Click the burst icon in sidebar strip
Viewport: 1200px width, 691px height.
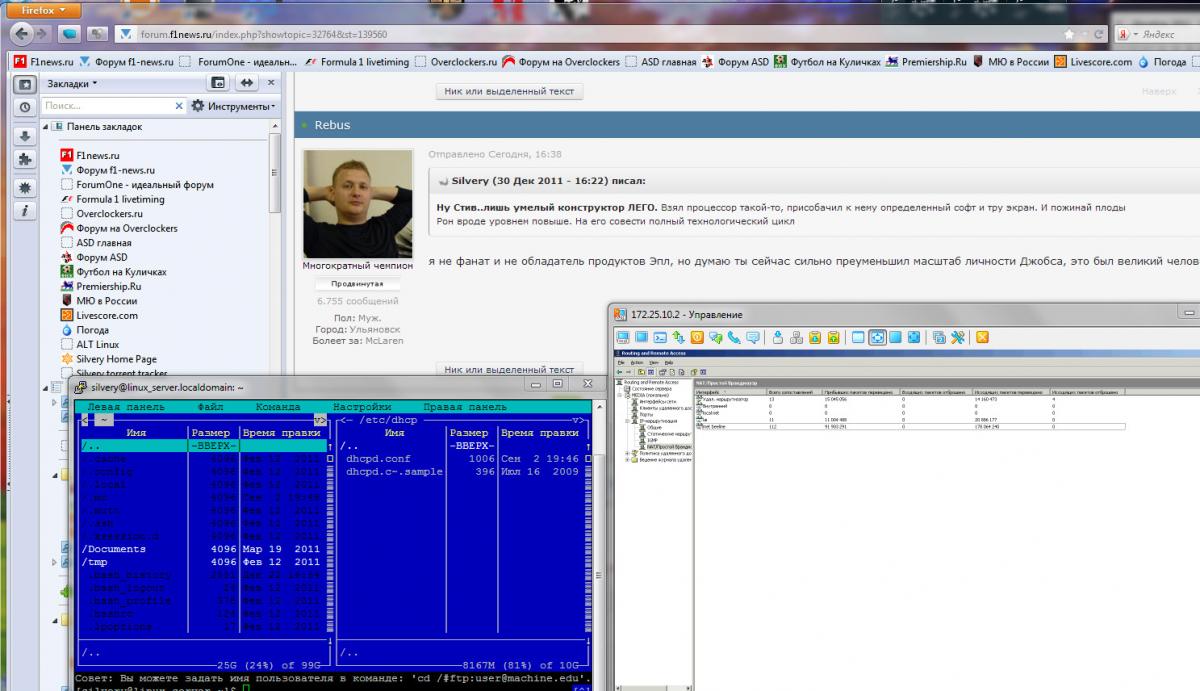(x=25, y=188)
